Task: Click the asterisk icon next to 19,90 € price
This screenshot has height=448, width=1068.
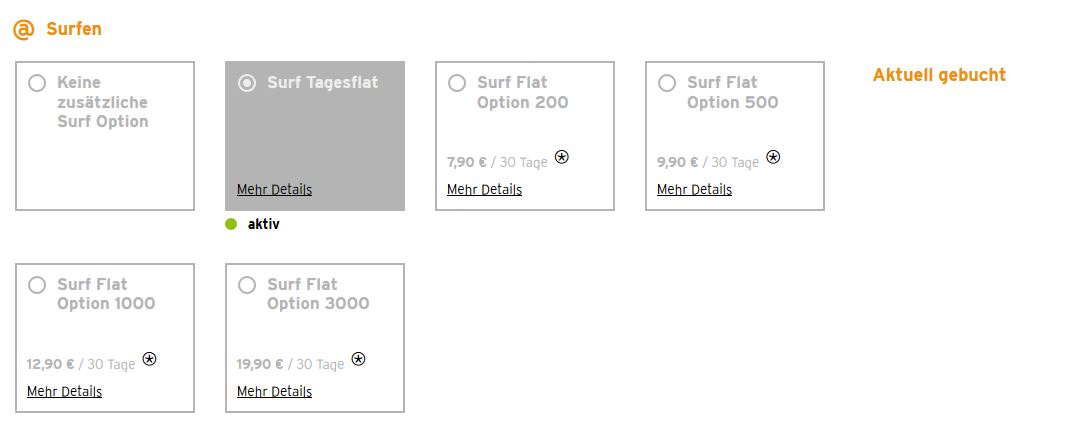Action: coord(358,359)
